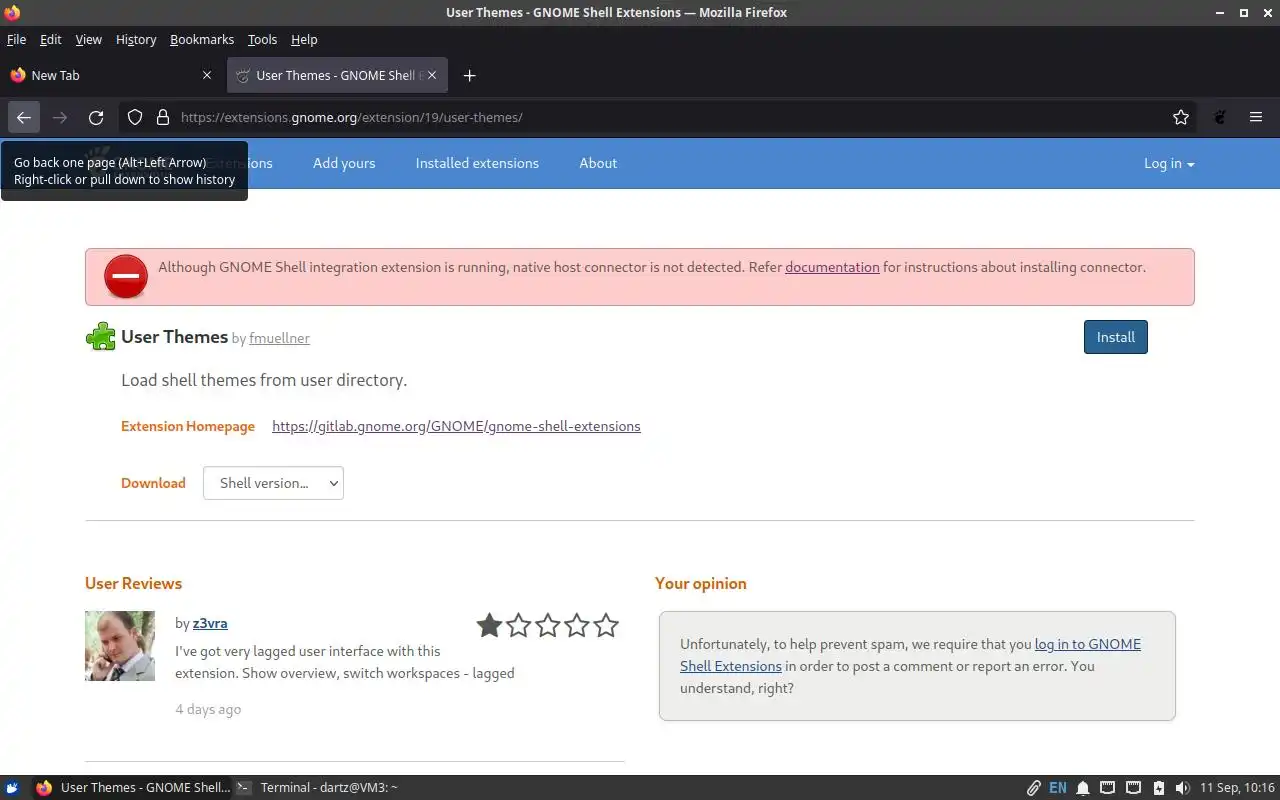This screenshot has width=1280, height=800.
Task: Close the New Tab tab
Action: coord(207,75)
